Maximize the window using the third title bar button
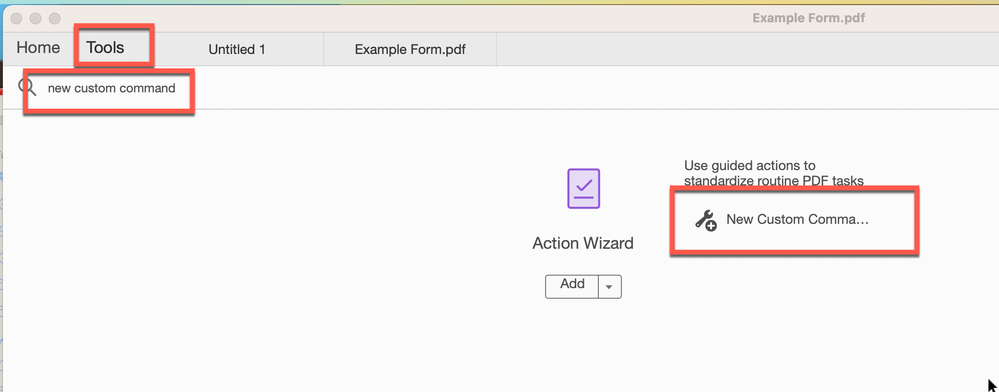The height and width of the screenshot is (392, 999). pyautogui.click(x=55, y=18)
